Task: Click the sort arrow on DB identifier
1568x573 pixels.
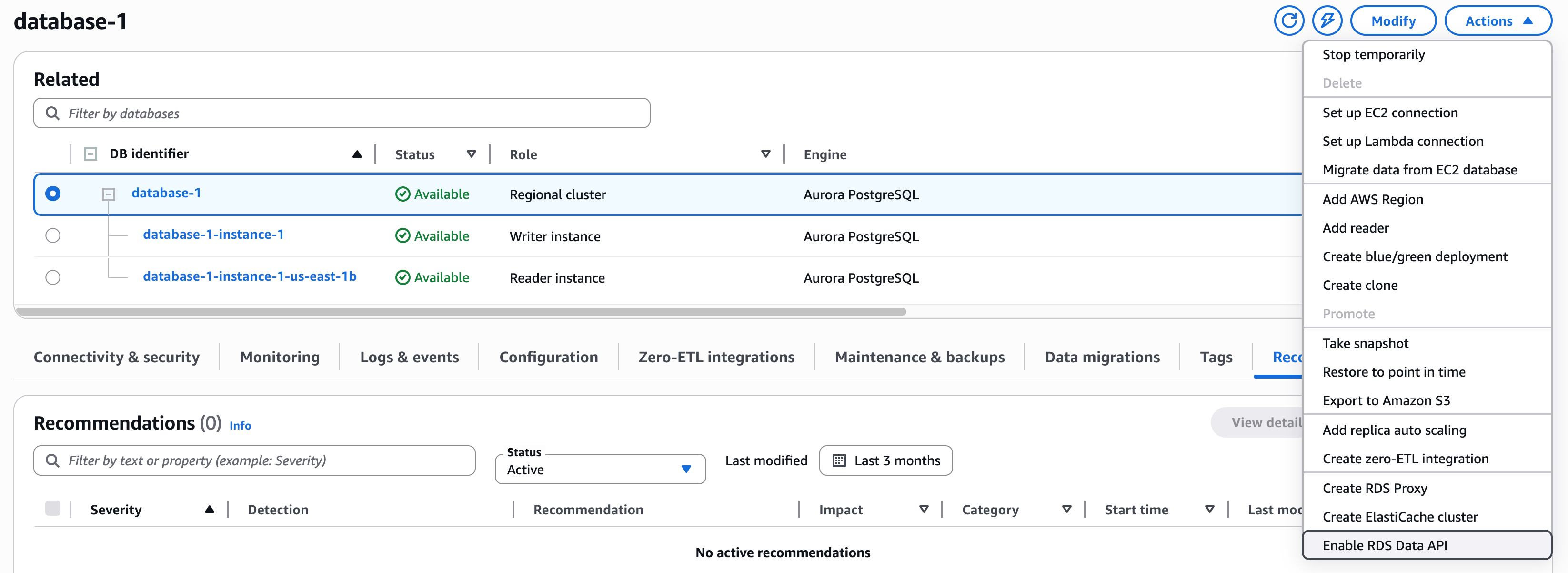Action: (x=357, y=153)
